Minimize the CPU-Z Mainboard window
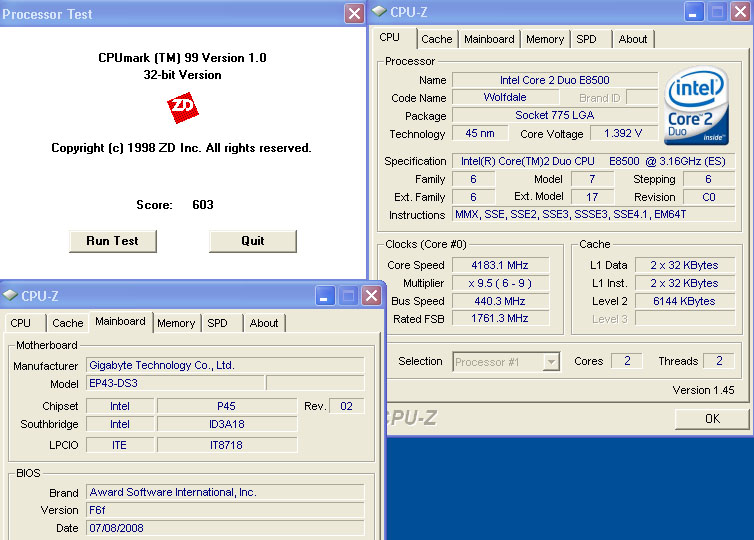Viewport: 754px width, 540px height. tap(325, 295)
